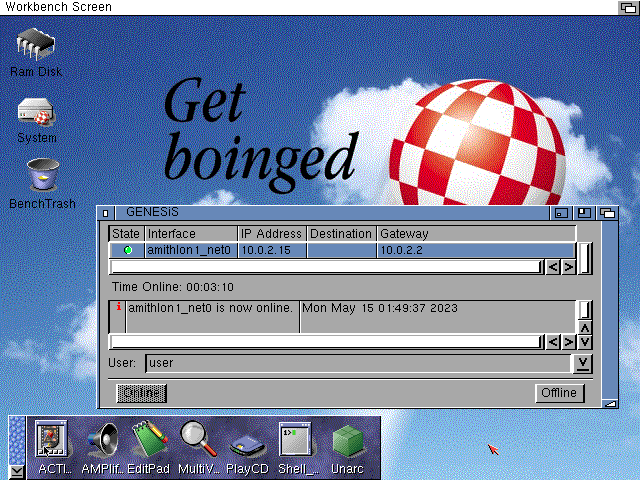This screenshot has width=640, height=480.
Task: Click the GENESiS window title bar
Action: pyautogui.click(x=333, y=213)
